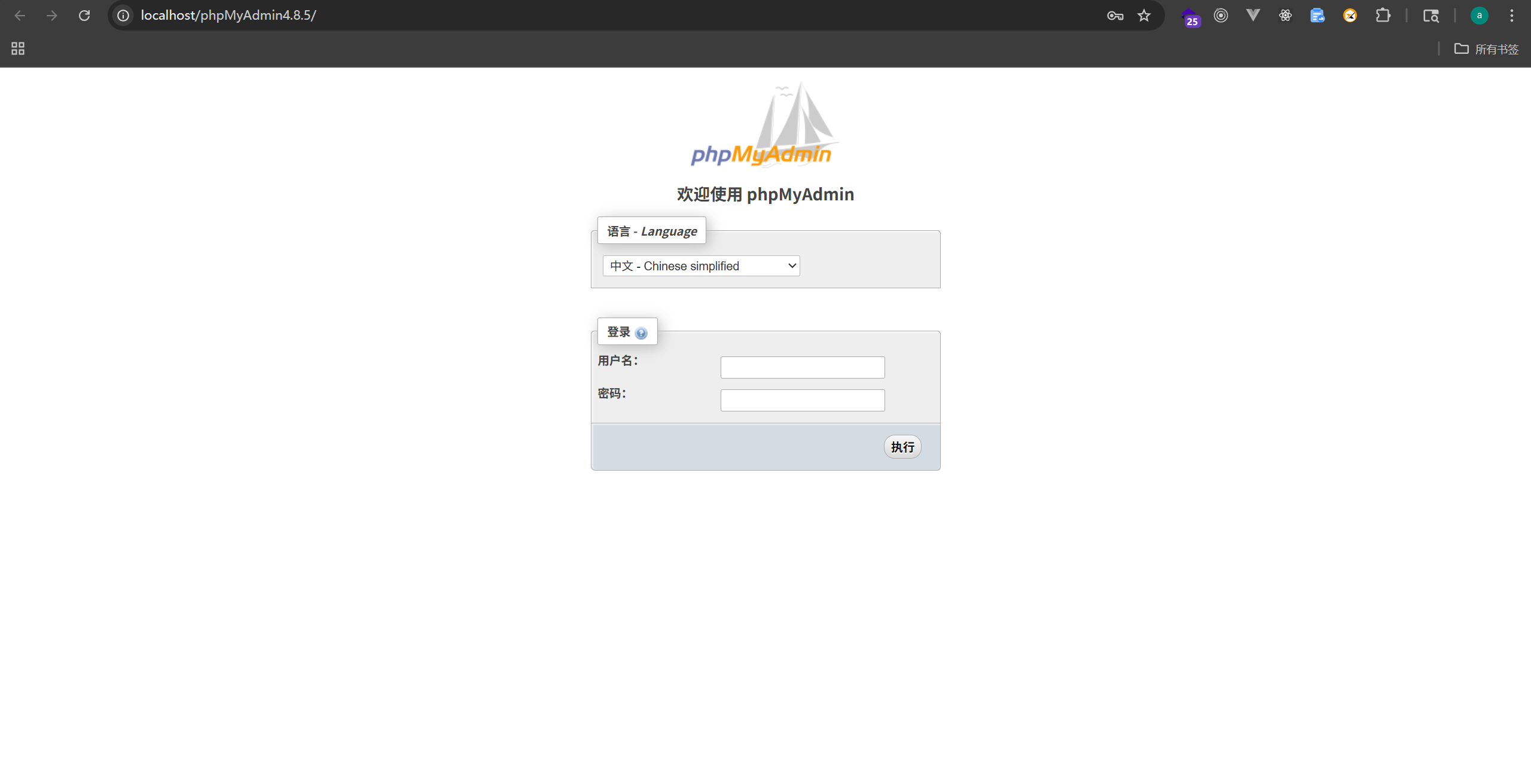Click the 语言 - Language legend label

click(652, 231)
